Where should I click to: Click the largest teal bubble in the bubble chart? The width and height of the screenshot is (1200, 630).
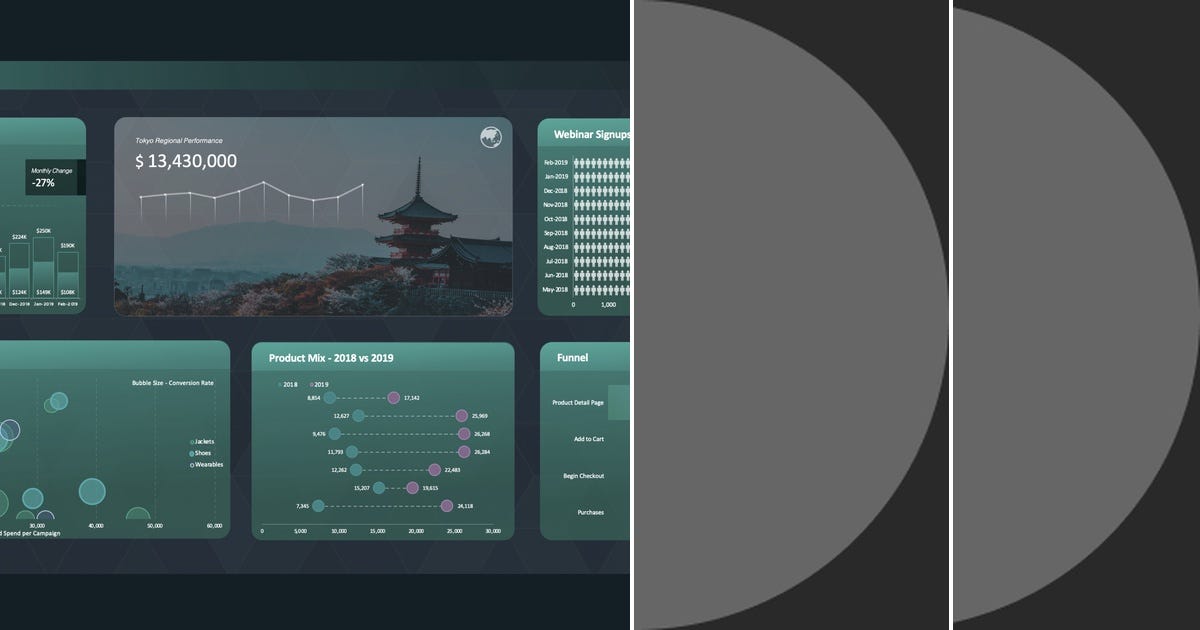[x=92, y=489]
